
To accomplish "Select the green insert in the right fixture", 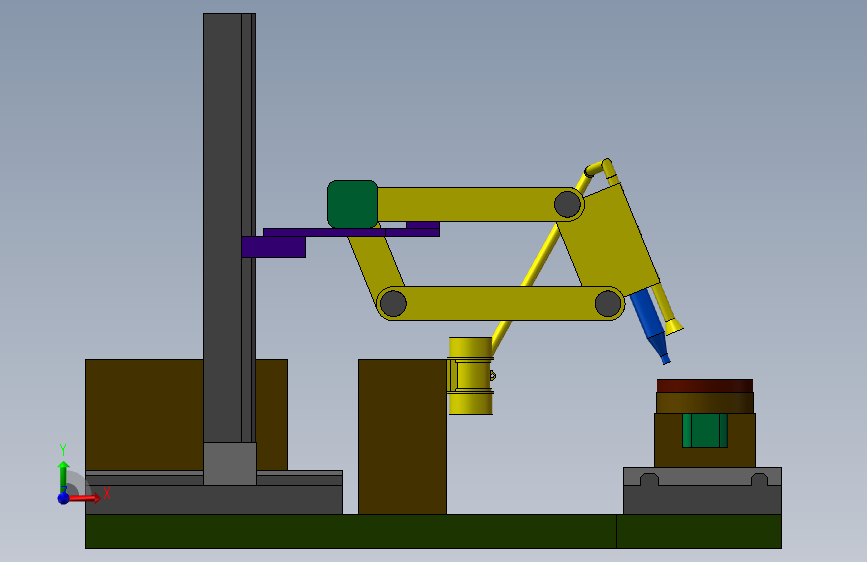I will pos(704,430).
